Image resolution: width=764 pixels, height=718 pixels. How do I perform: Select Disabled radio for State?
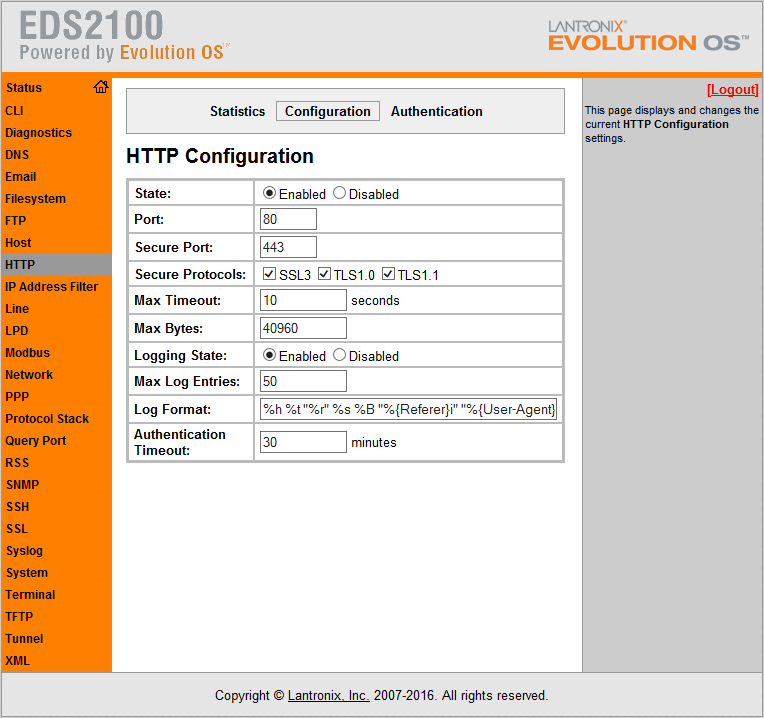tap(339, 193)
